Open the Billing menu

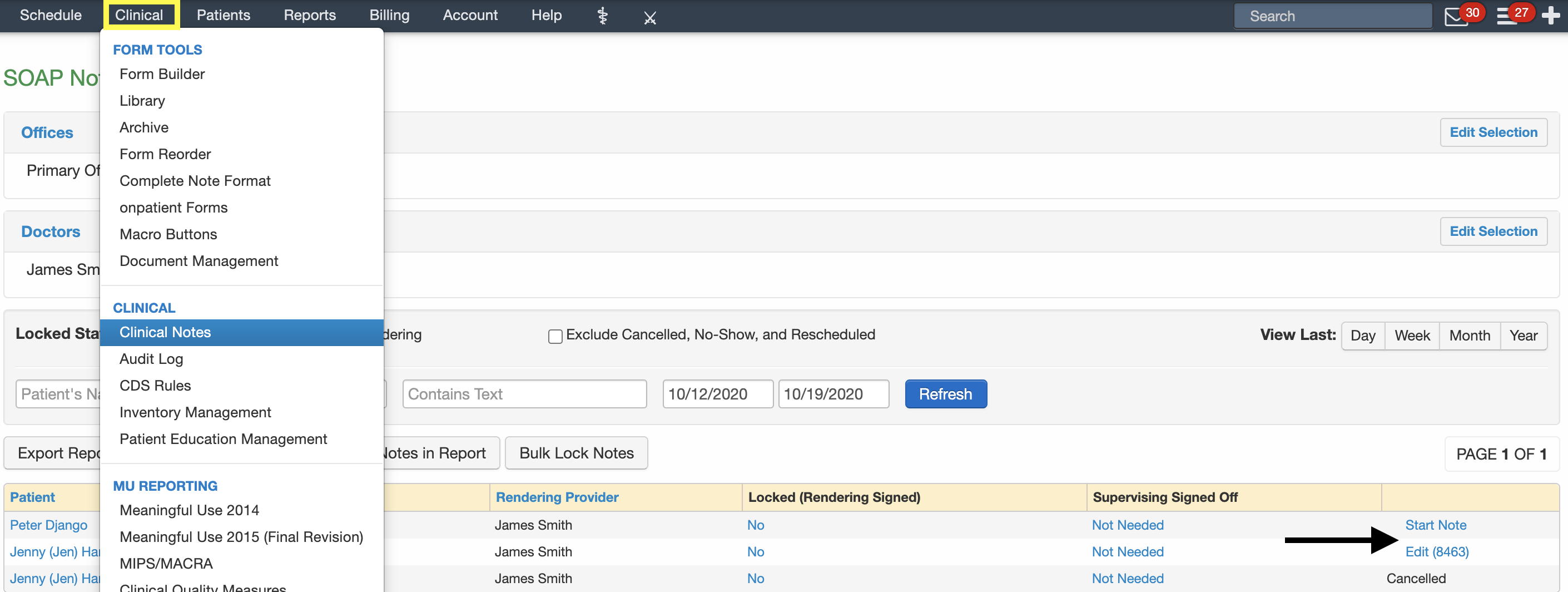(x=389, y=15)
